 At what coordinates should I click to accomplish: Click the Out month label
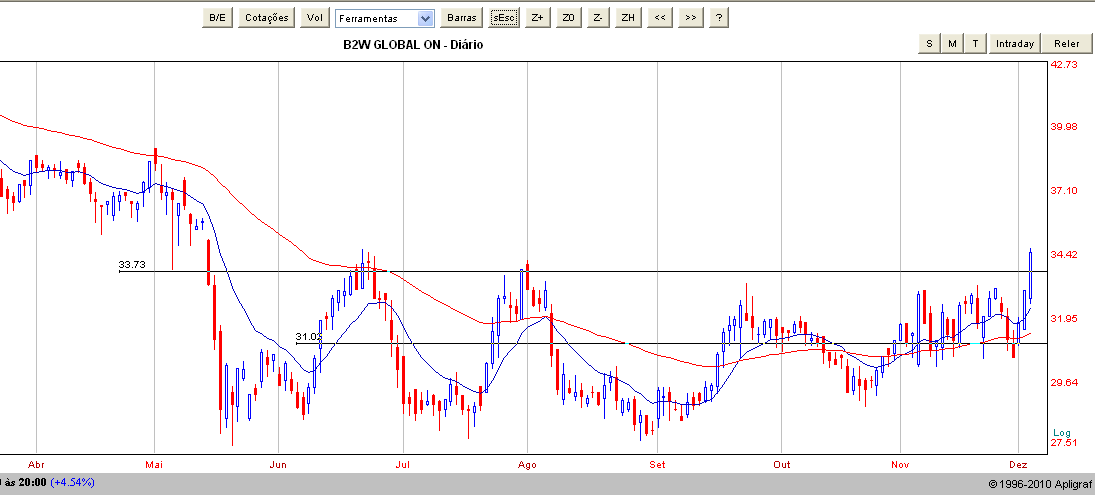point(781,464)
